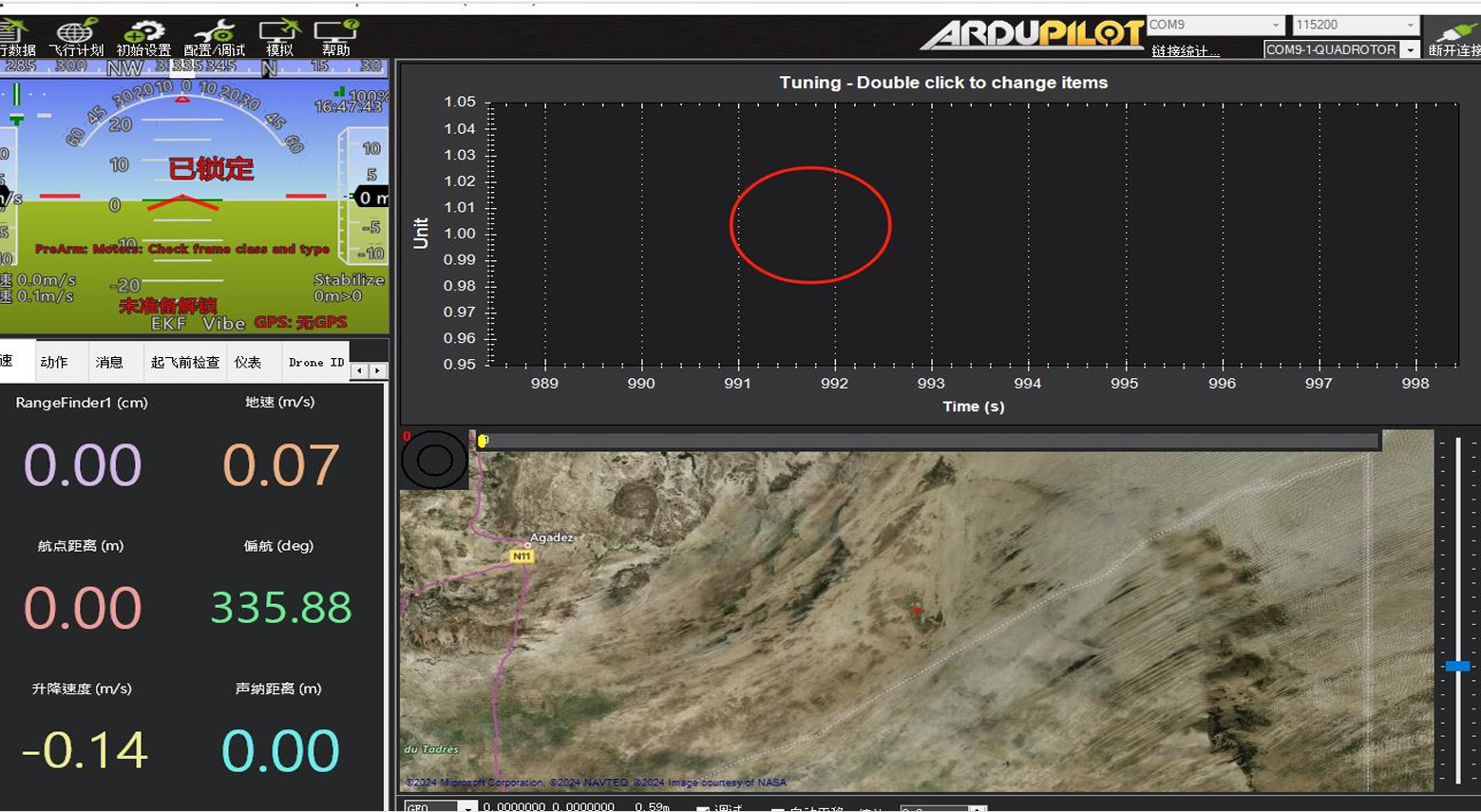Screen dimensions: 1481x812
Task: Open the COM9 port dropdown
Action: click(1214, 25)
